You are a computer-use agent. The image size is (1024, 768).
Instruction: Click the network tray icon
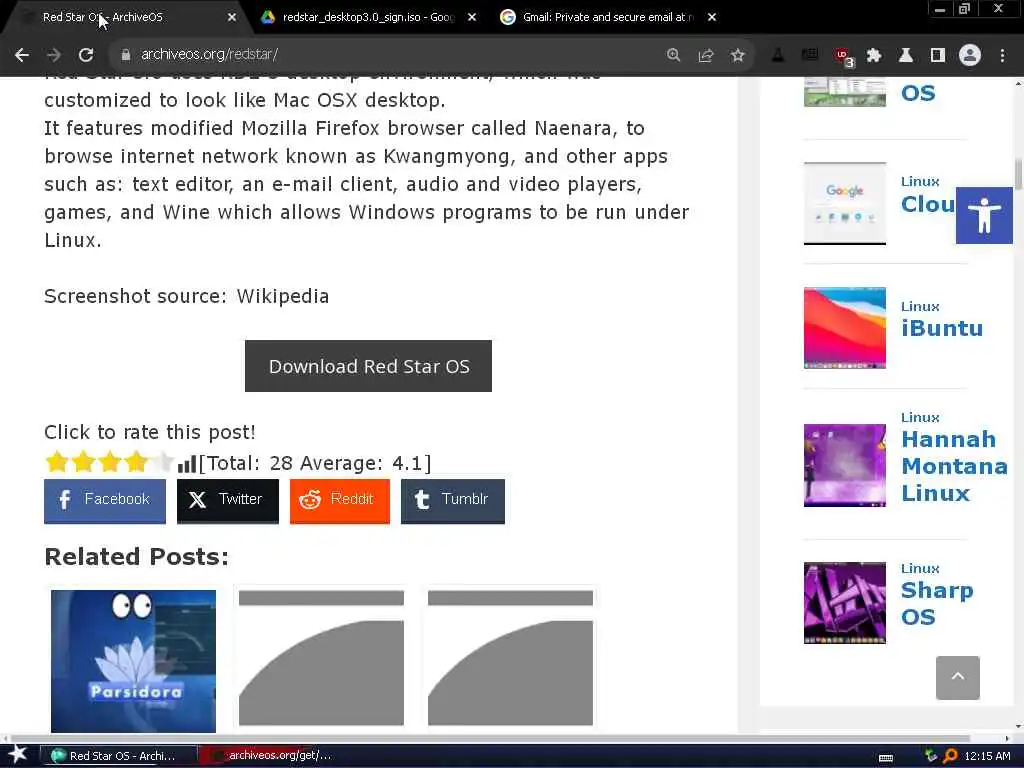[x=931, y=756]
